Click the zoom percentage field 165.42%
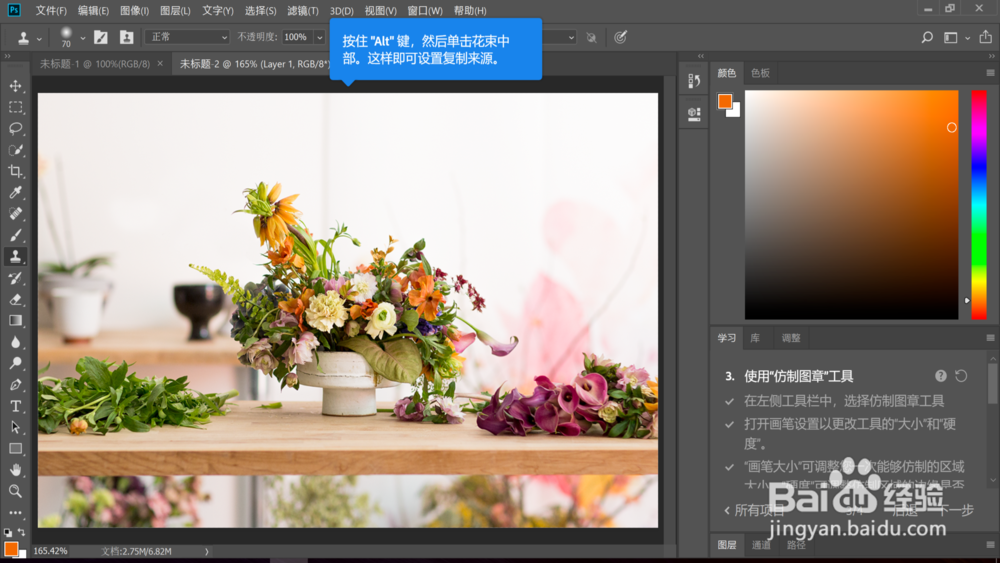Viewport: 1000px width, 563px height. point(50,551)
